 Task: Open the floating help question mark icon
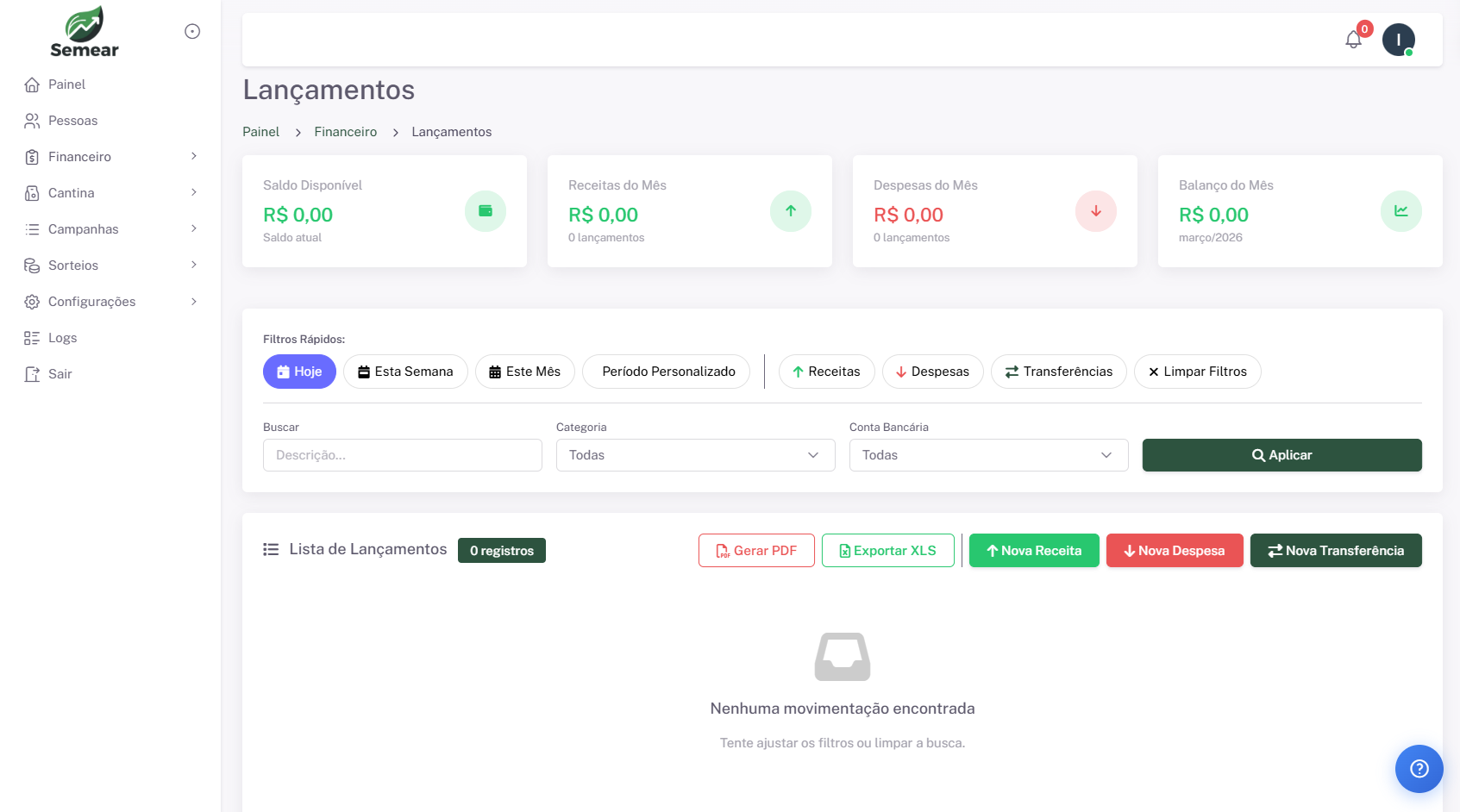click(1419, 768)
